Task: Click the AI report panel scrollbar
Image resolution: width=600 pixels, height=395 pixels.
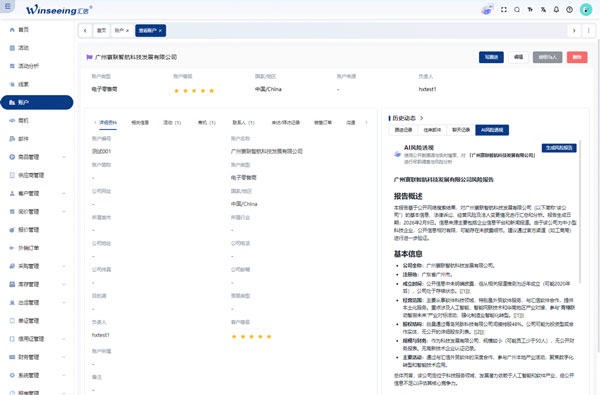Action: pyautogui.click(x=580, y=212)
